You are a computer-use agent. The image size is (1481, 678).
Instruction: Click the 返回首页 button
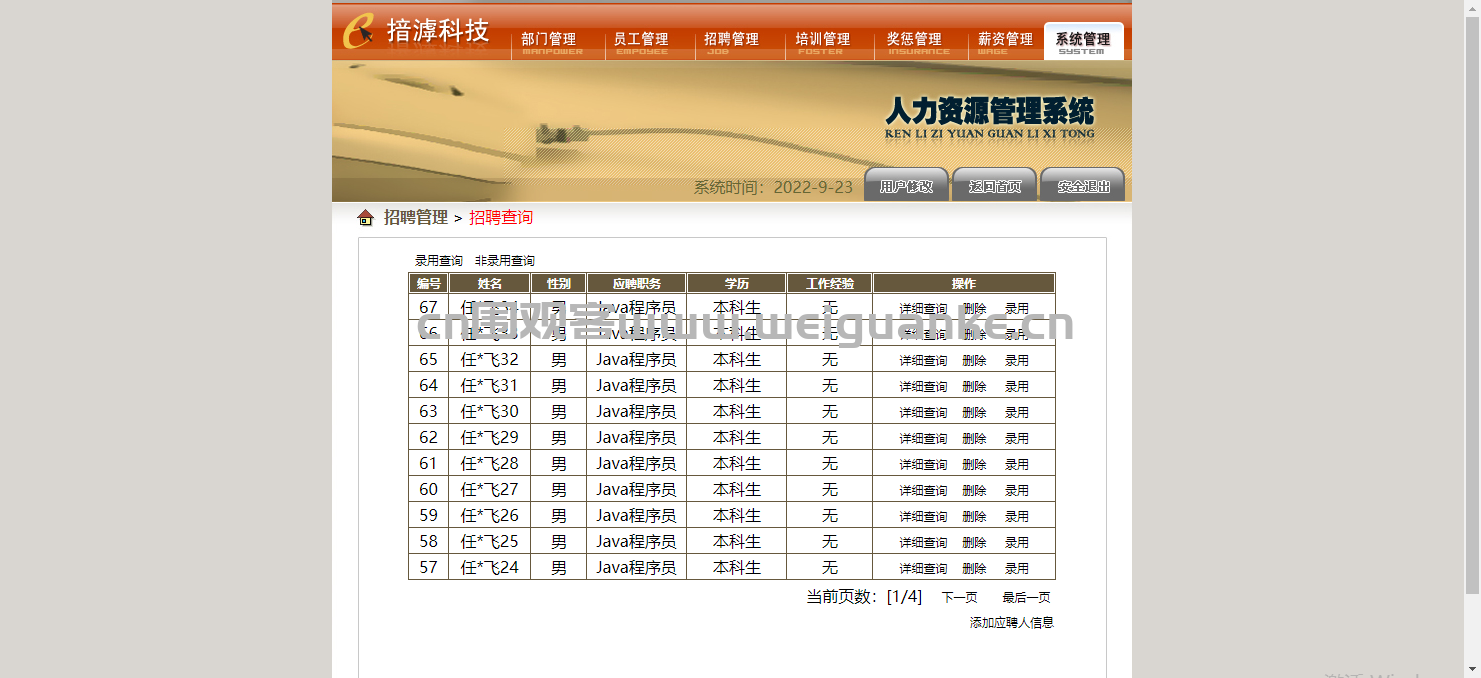(x=994, y=185)
